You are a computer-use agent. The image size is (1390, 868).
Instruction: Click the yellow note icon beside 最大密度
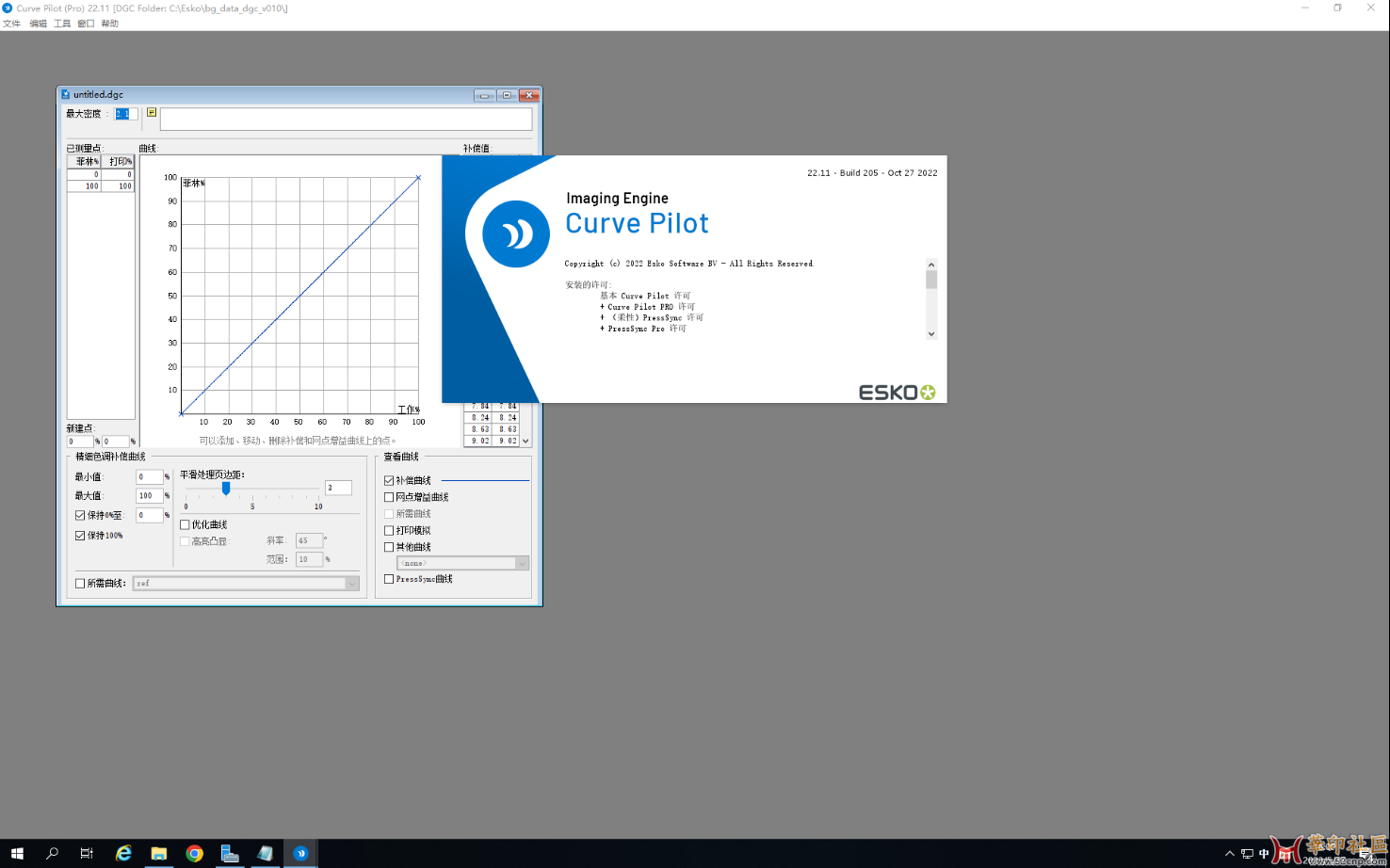coord(151,113)
